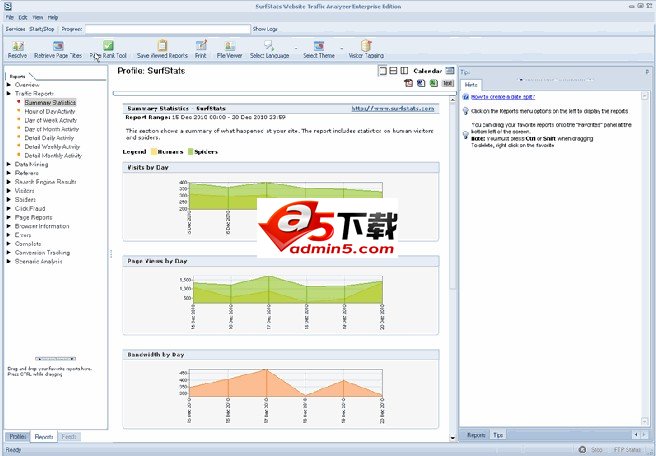Expand Search Engine Results node

point(9,182)
